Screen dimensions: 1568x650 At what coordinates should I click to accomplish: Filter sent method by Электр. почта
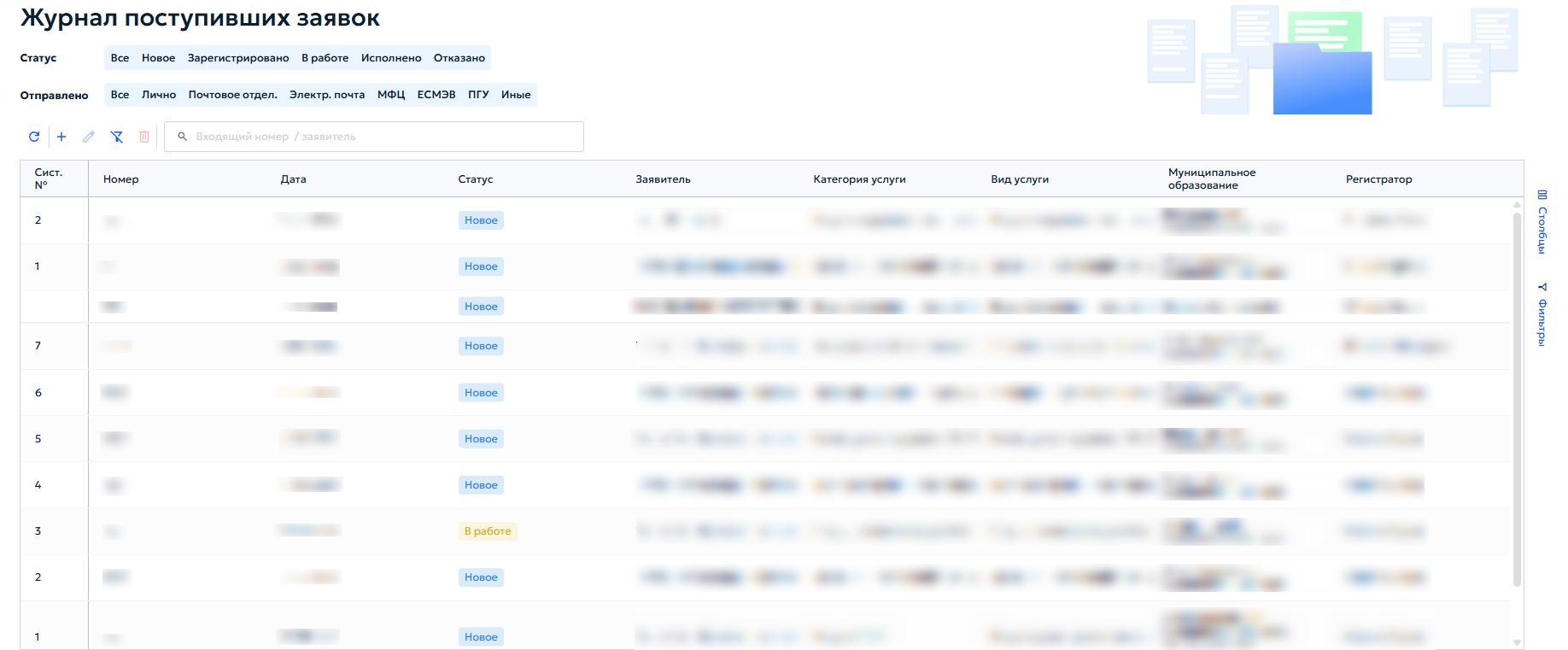coord(327,95)
